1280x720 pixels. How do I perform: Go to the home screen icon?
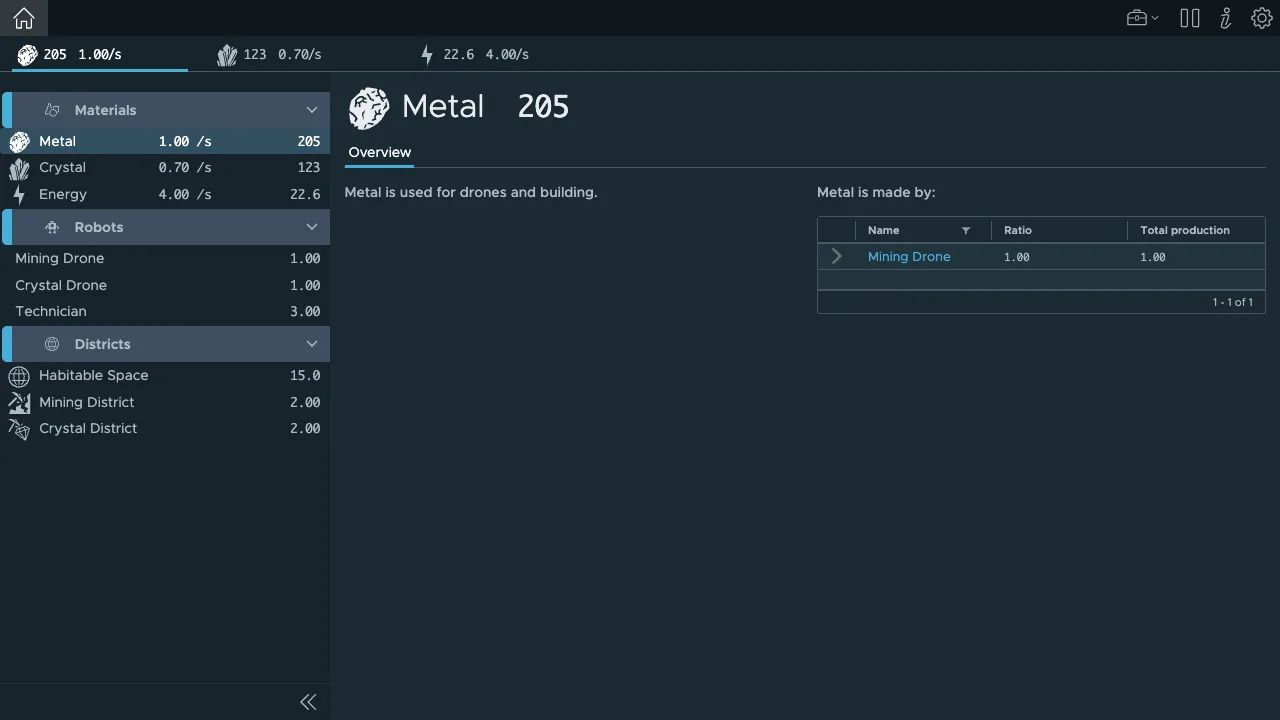point(24,18)
